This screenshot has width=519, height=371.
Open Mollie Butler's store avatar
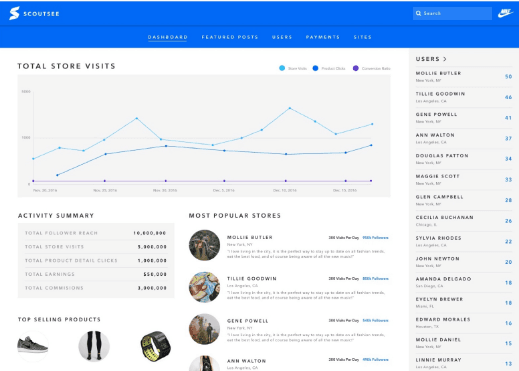[204, 245]
